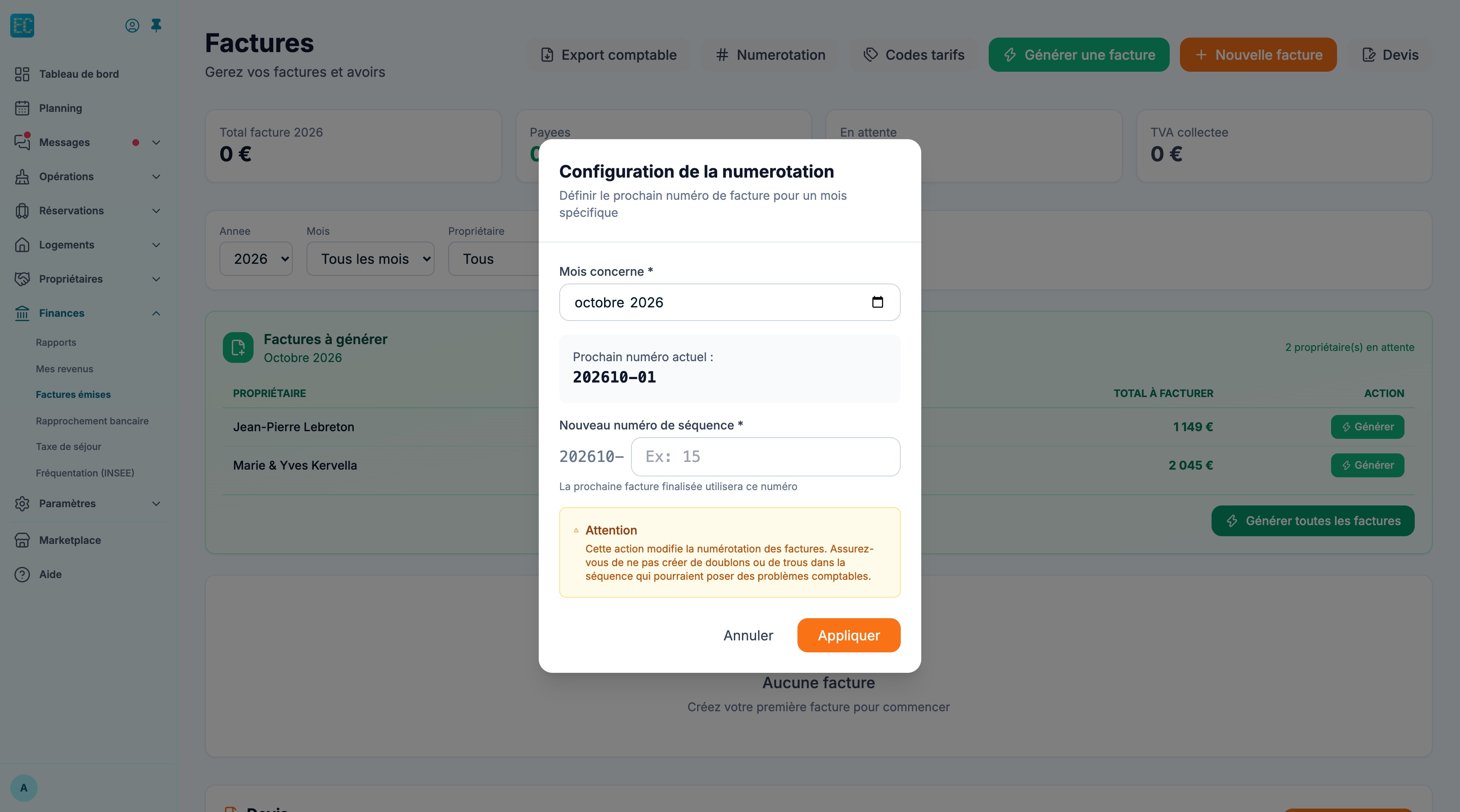The image size is (1460, 812).
Task: Click Nouvelle facture button
Action: [x=1258, y=55]
